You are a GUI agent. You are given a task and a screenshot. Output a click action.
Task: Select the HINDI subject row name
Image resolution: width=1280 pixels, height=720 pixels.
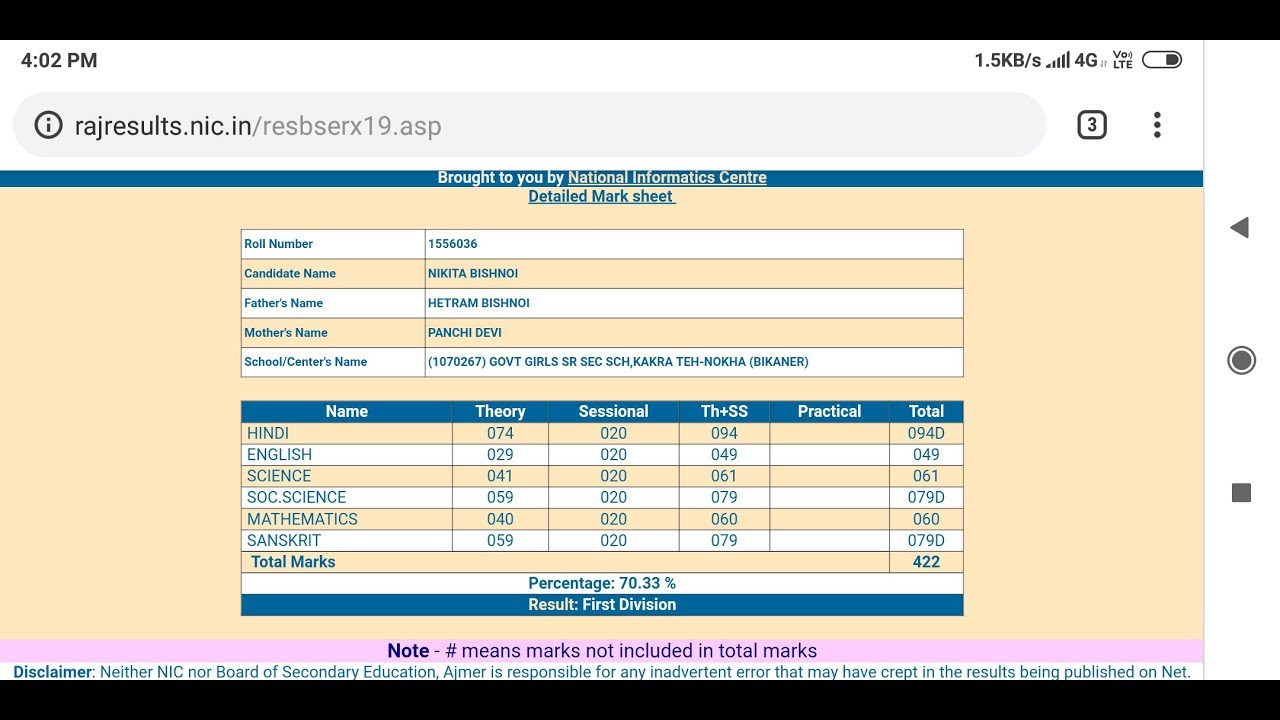click(x=268, y=433)
